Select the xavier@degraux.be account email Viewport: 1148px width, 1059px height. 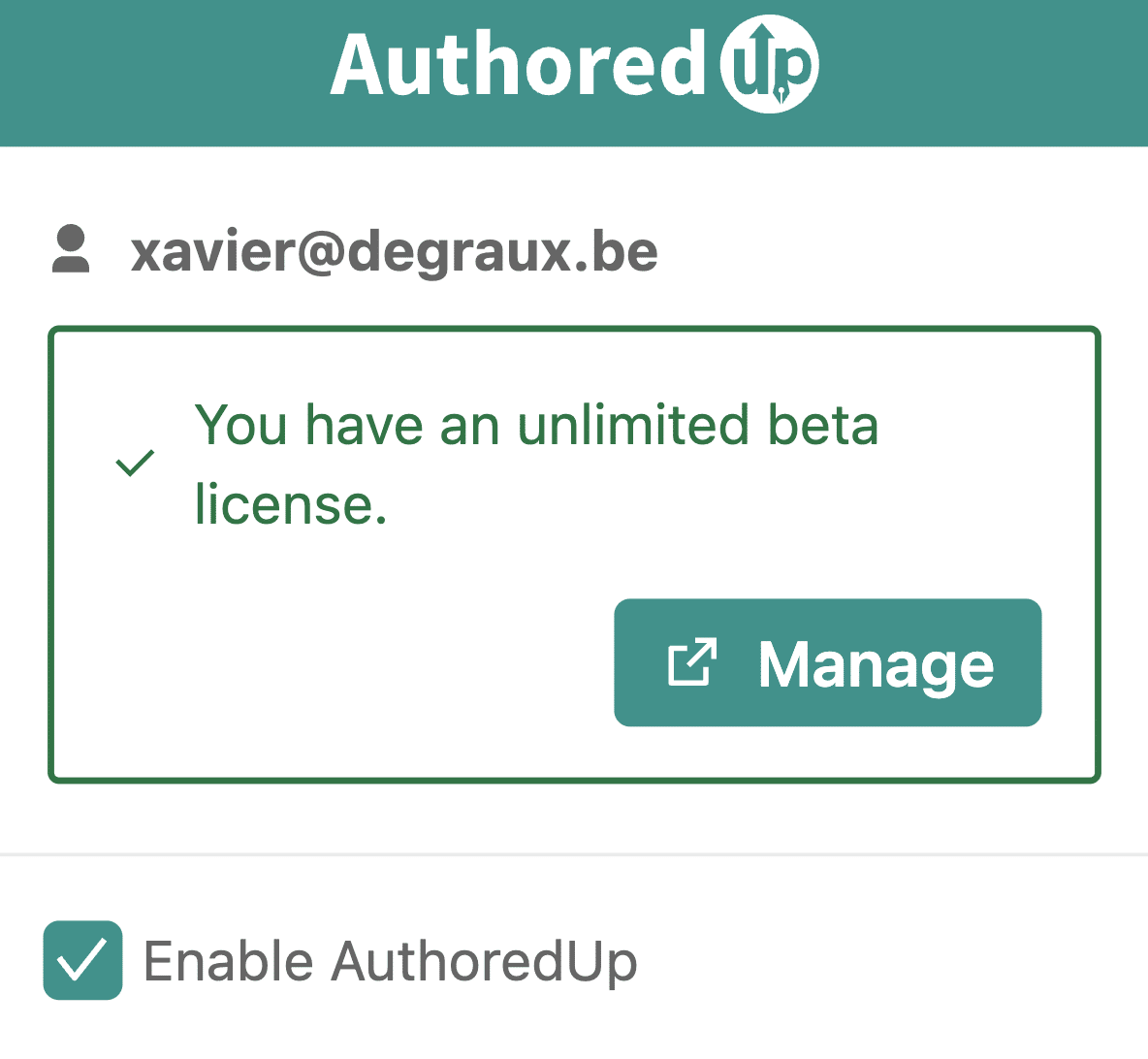394,252
